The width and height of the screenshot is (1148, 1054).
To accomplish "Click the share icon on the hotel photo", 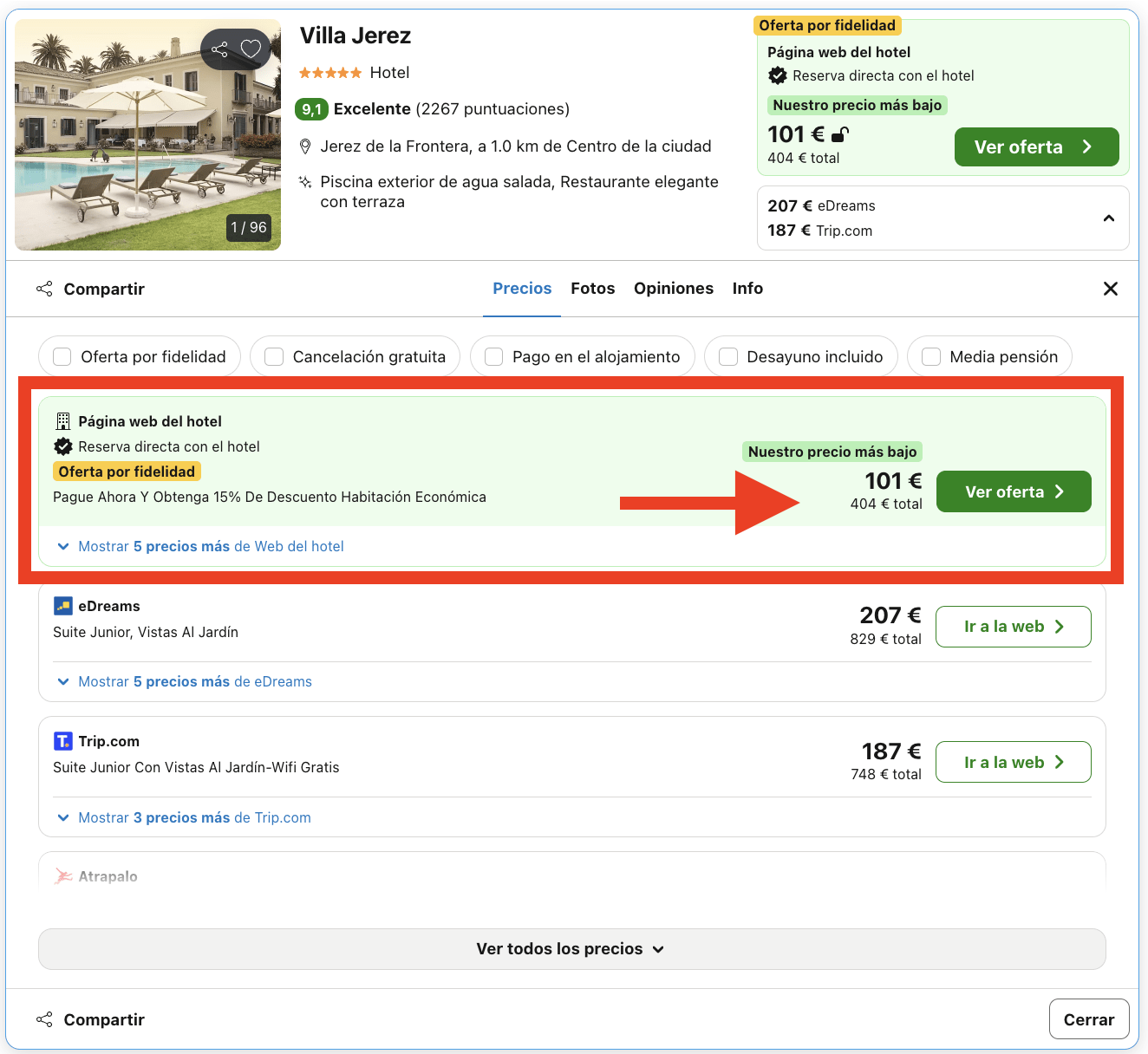I will (x=219, y=49).
